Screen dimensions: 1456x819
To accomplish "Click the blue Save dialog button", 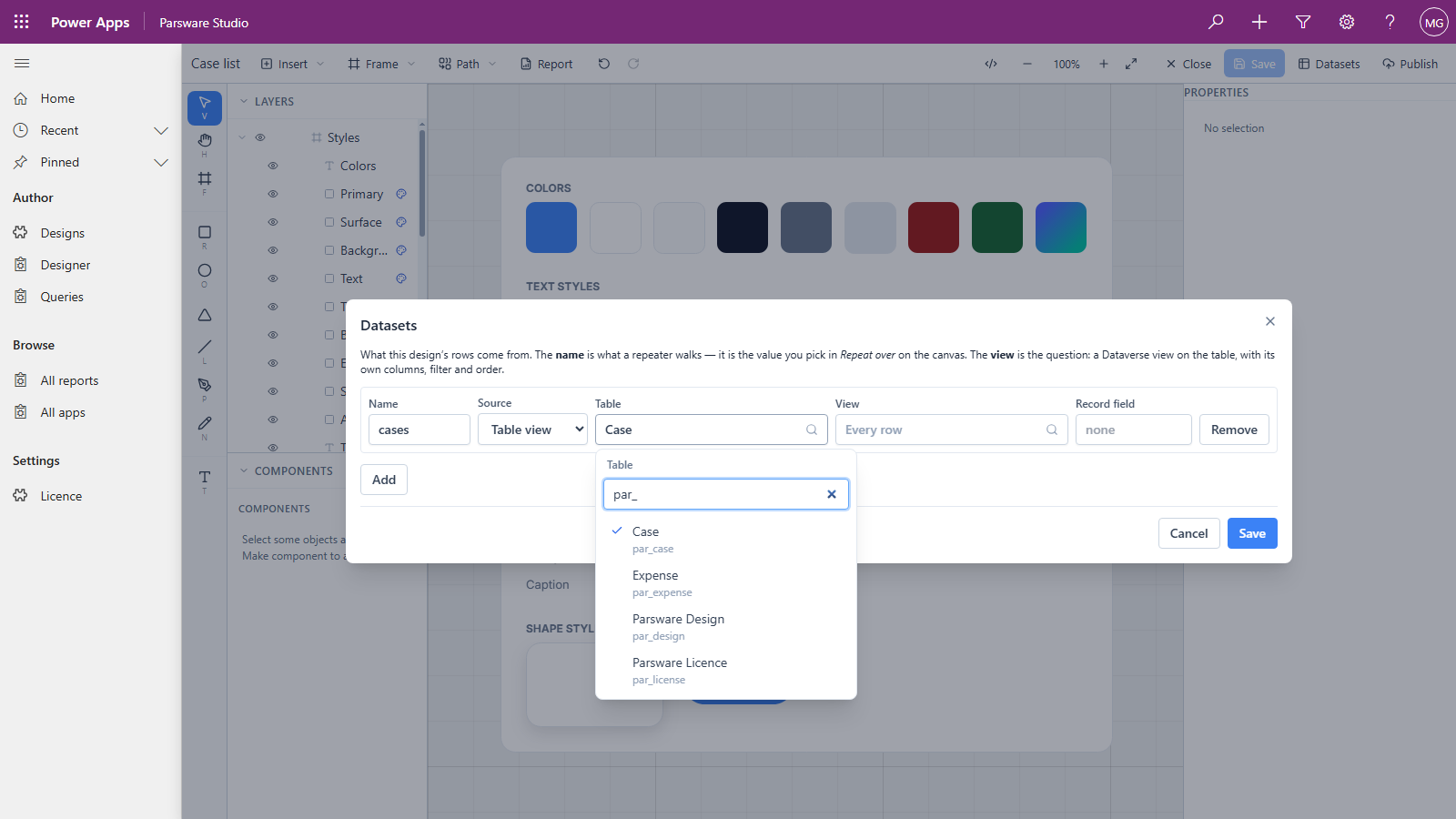I will coord(1252,533).
